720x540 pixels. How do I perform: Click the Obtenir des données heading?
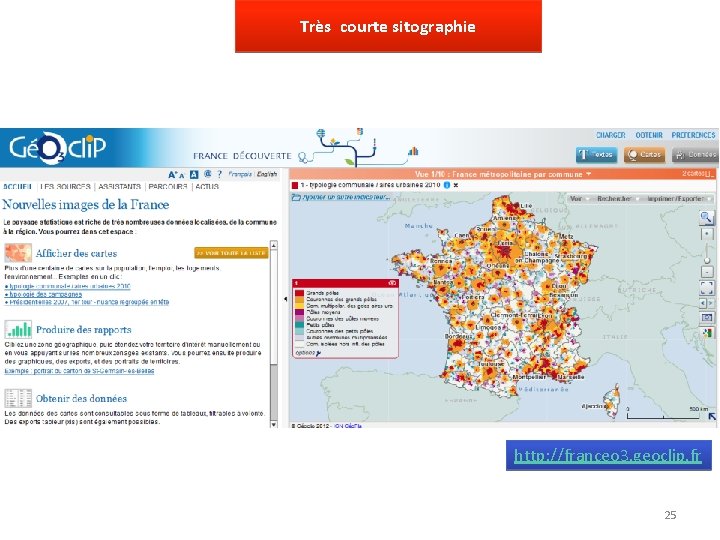point(81,399)
